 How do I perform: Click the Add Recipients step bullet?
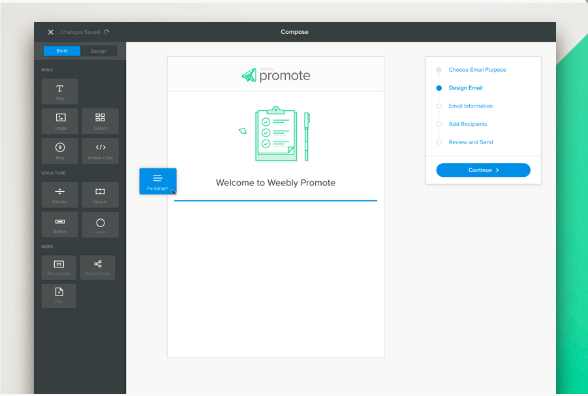pos(439,124)
